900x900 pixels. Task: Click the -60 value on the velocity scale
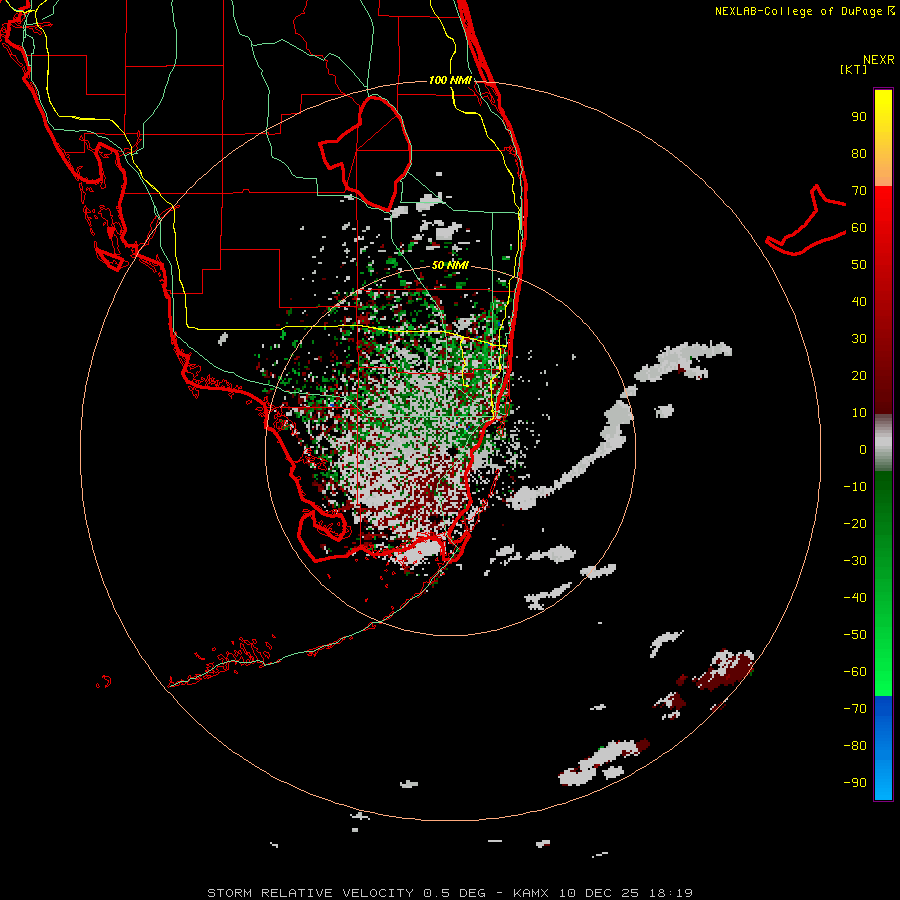pos(855,672)
